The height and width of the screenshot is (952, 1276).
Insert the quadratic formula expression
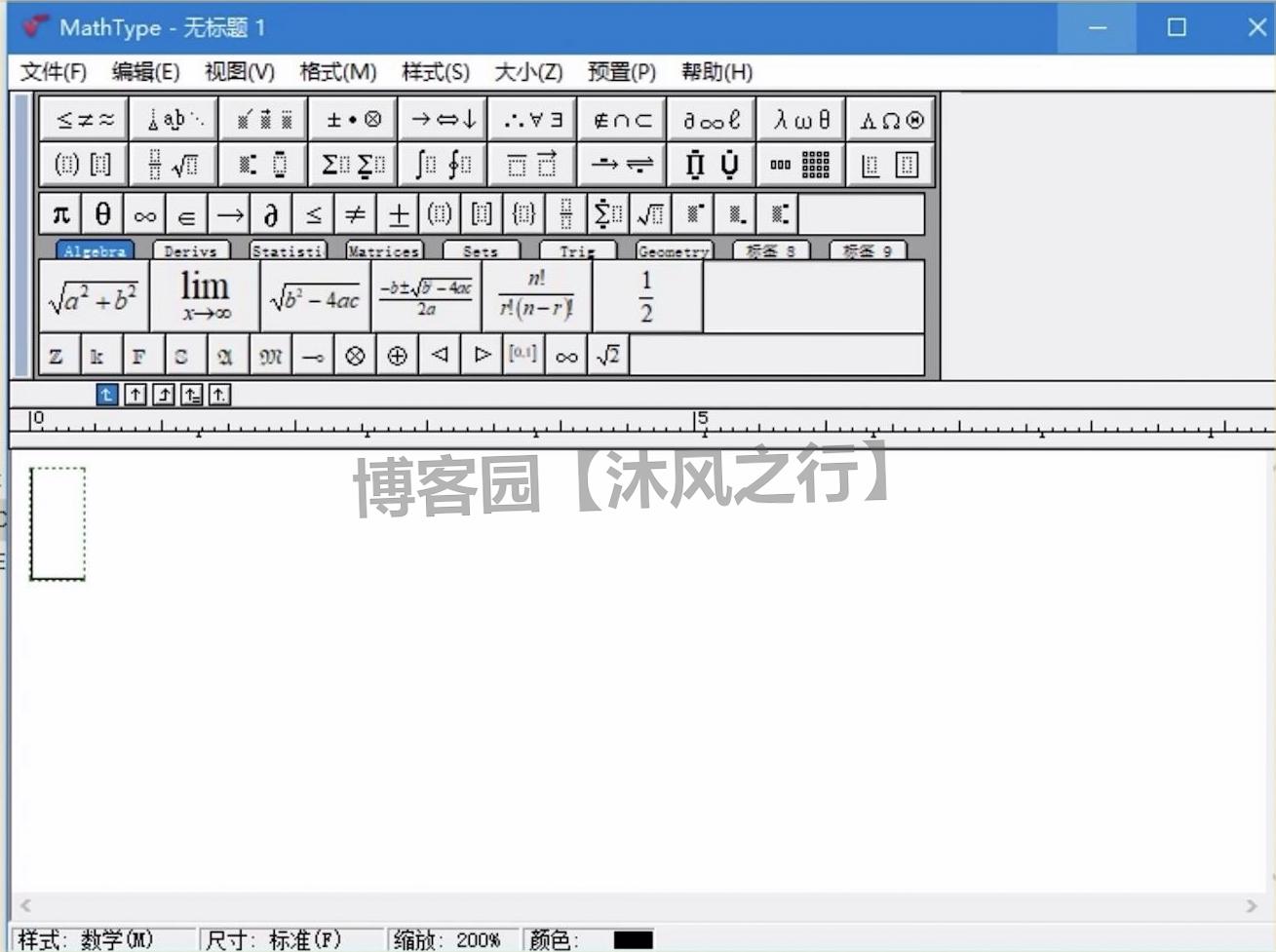pos(426,296)
